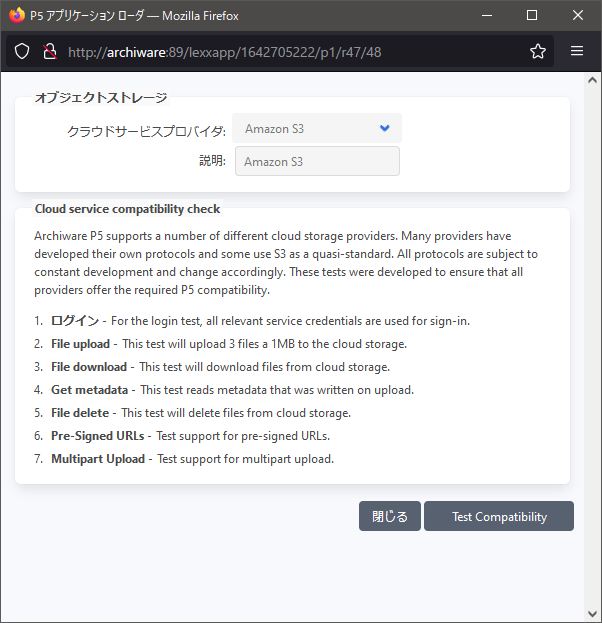Click the ログイン test list item
The image size is (602, 623).
pyautogui.click(x=75, y=321)
